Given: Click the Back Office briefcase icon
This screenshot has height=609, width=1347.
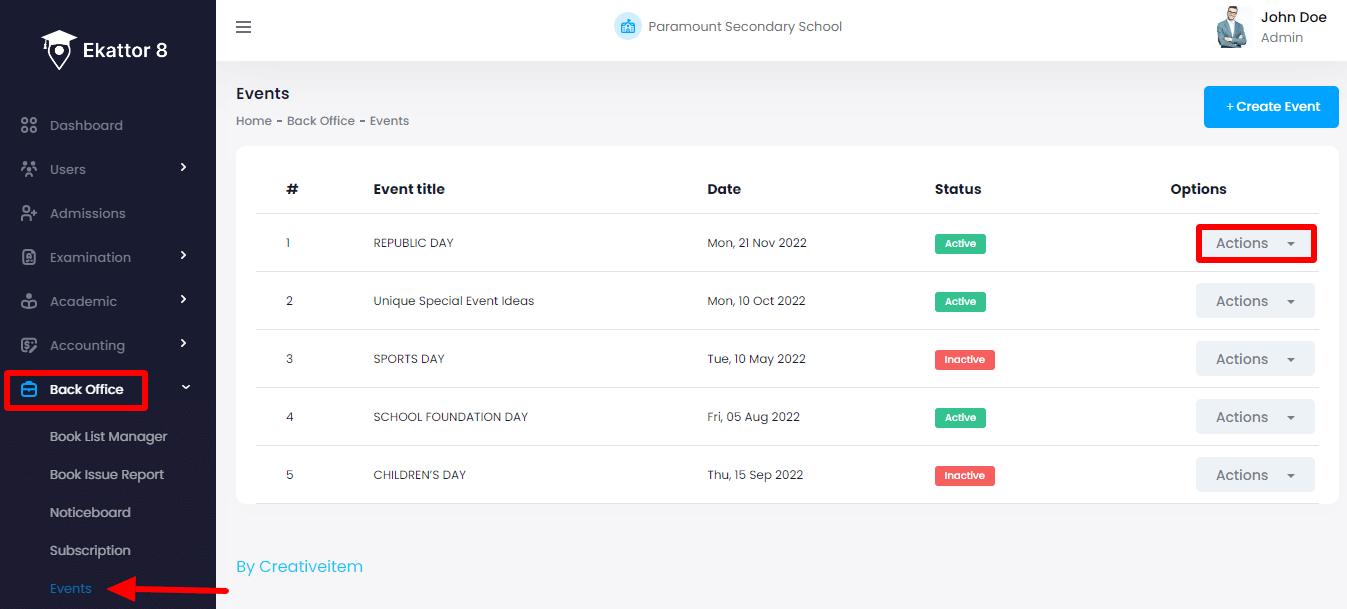Looking at the screenshot, I should (29, 390).
